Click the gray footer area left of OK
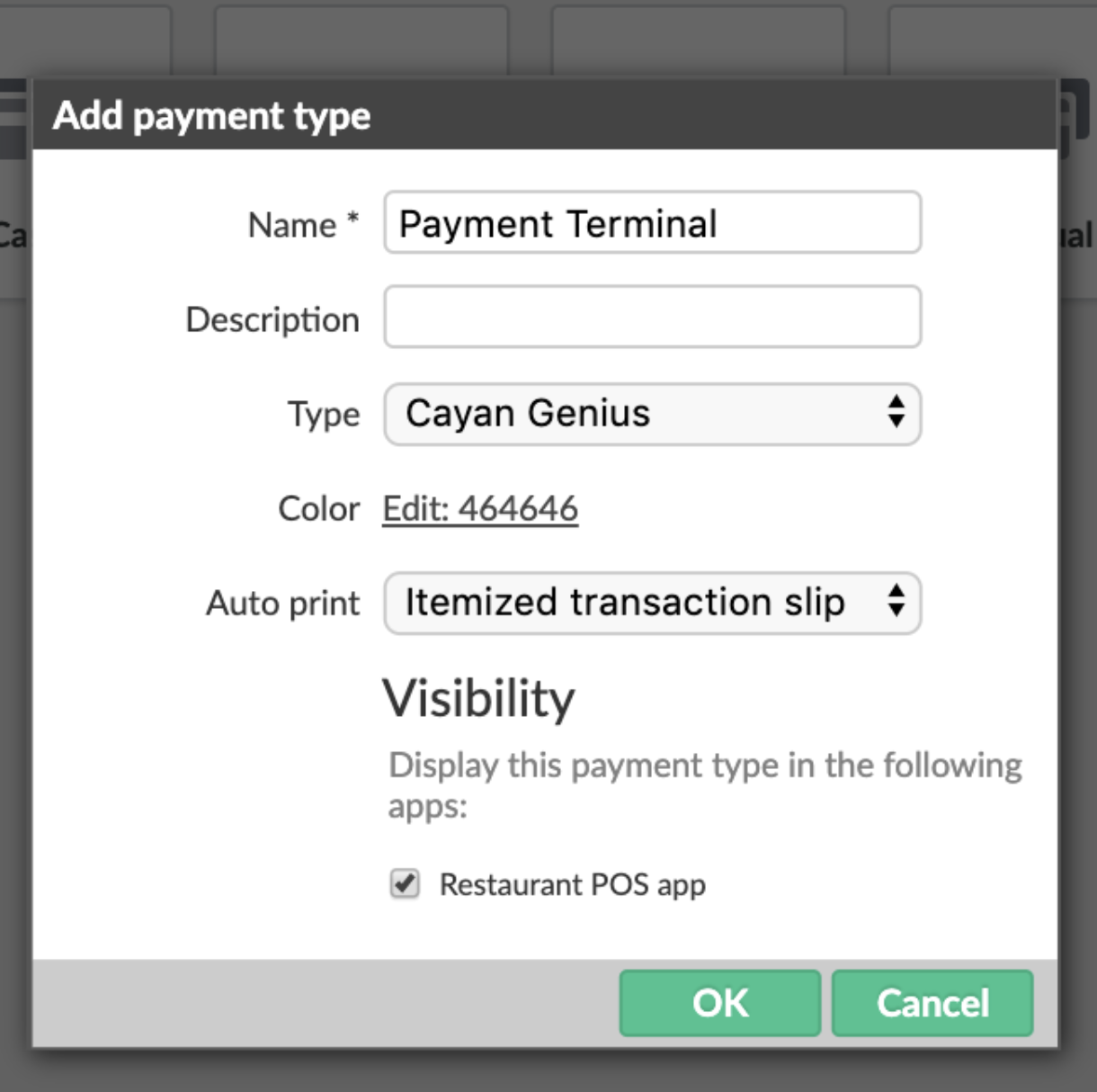1097x1092 pixels. point(324,1003)
